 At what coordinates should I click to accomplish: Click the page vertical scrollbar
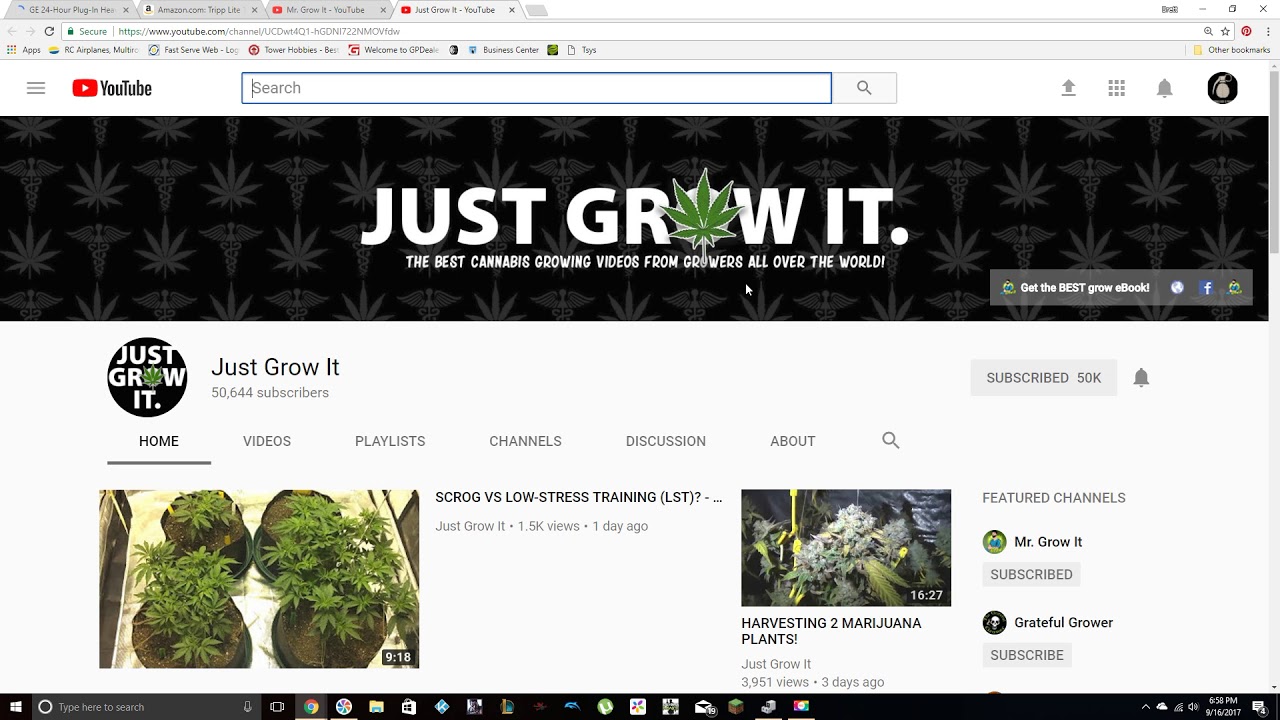point(1274,160)
